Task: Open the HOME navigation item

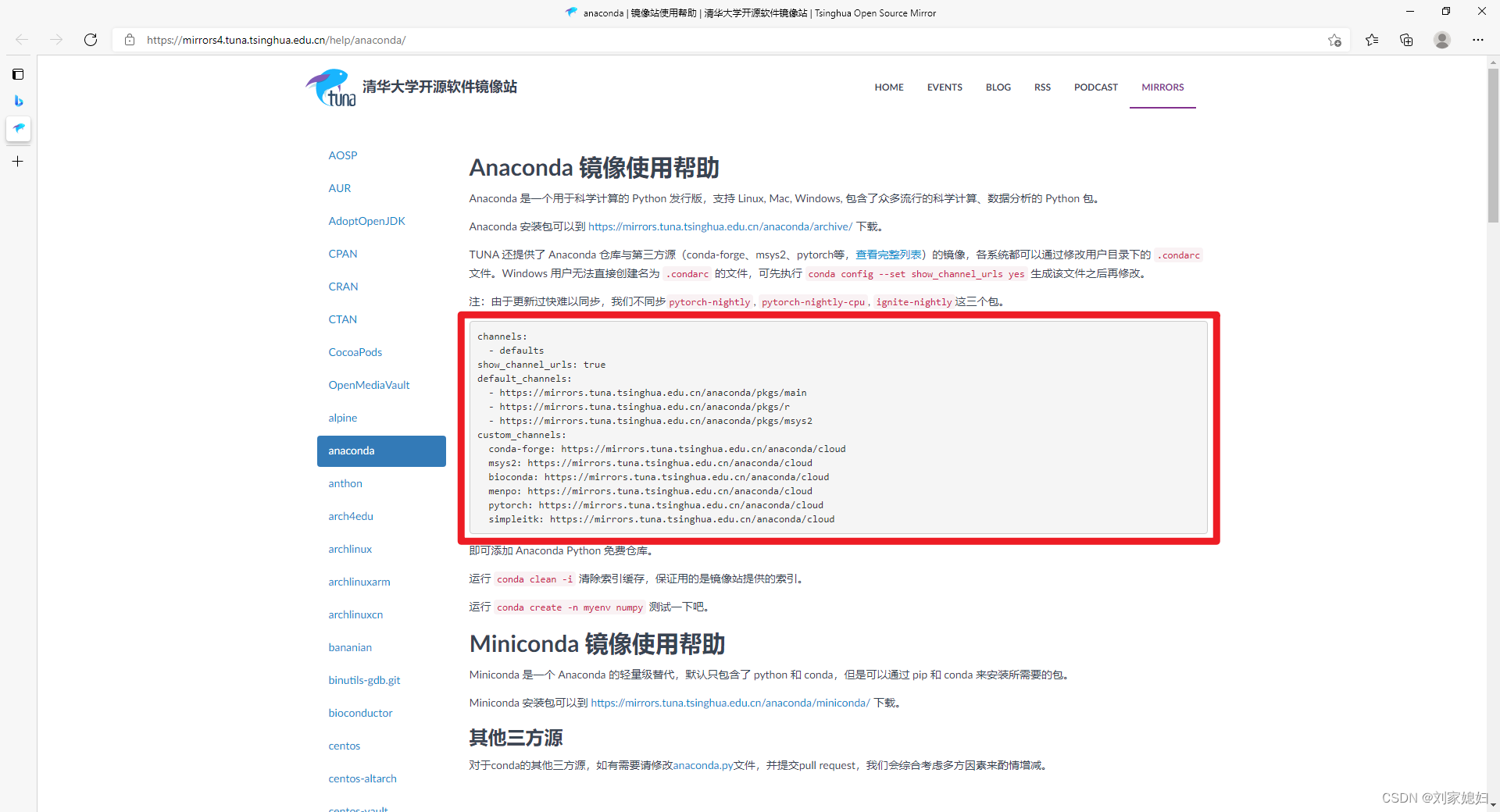Action: point(889,87)
